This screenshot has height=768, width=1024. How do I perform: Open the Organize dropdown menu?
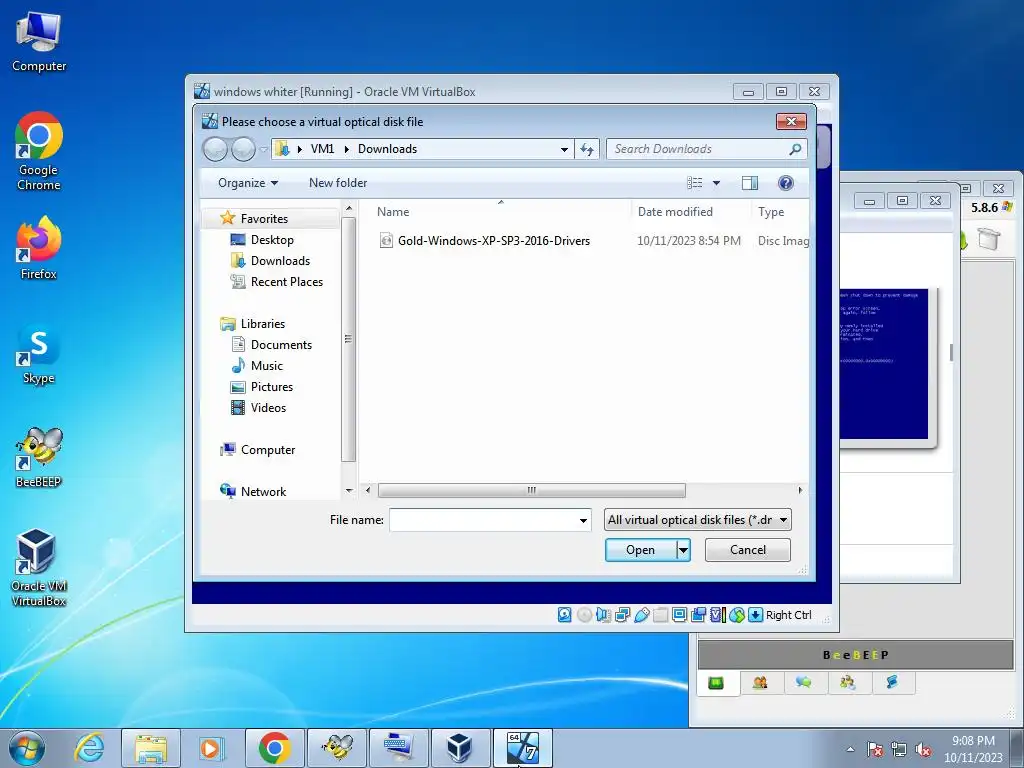coord(248,183)
